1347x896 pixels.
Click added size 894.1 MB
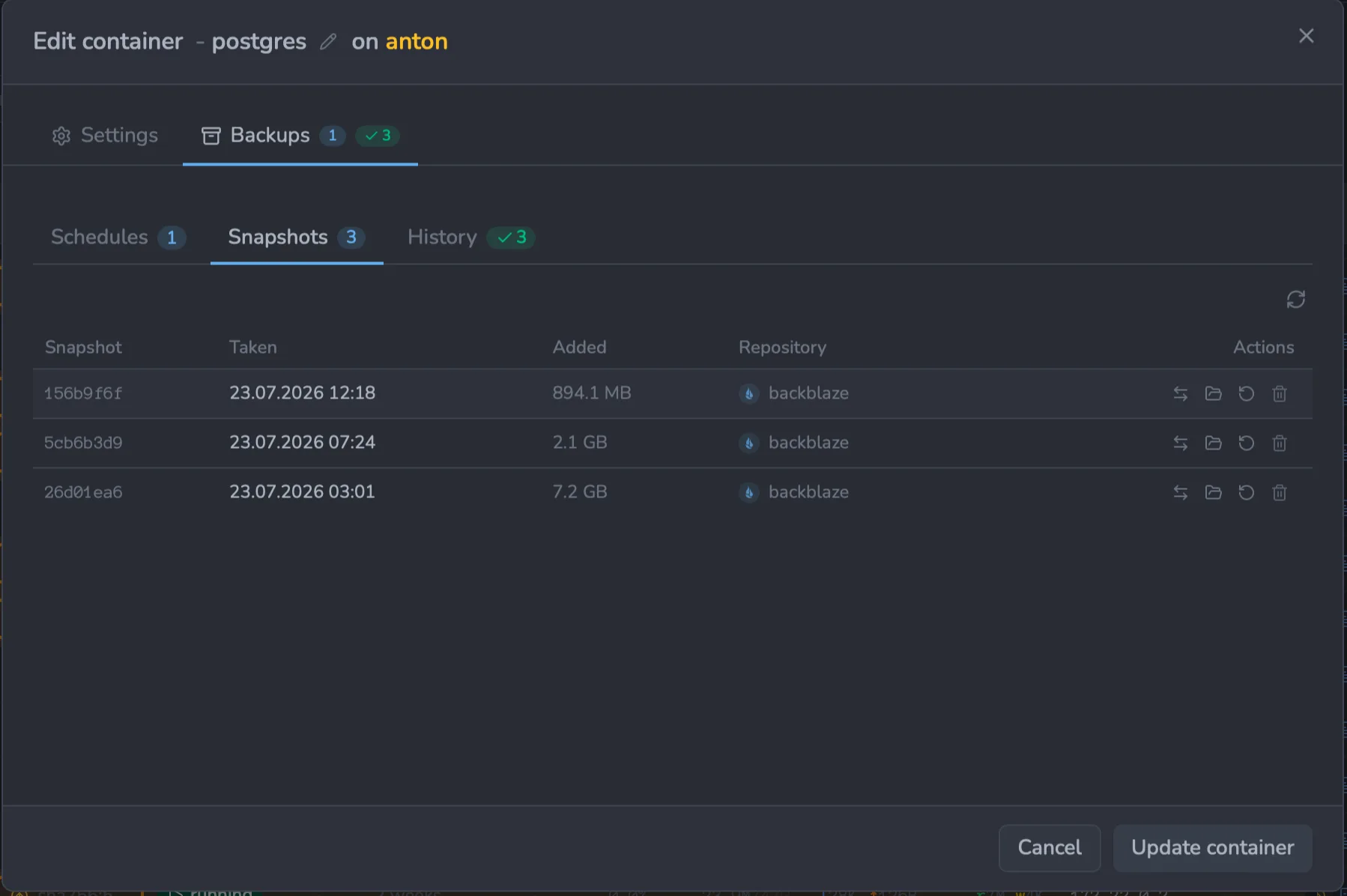click(x=592, y=393)
